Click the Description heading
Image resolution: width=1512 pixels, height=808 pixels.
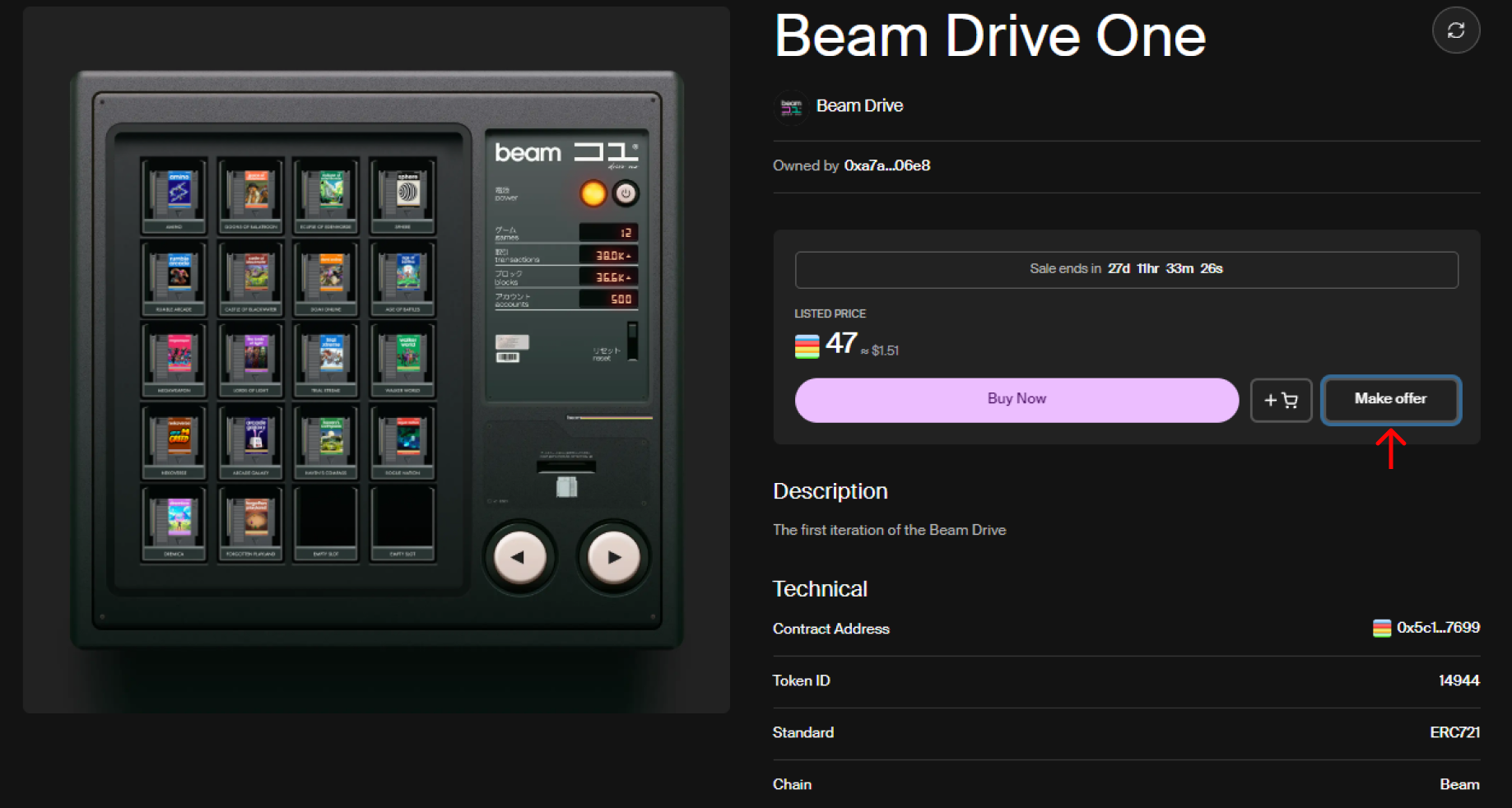click(830, 491)
